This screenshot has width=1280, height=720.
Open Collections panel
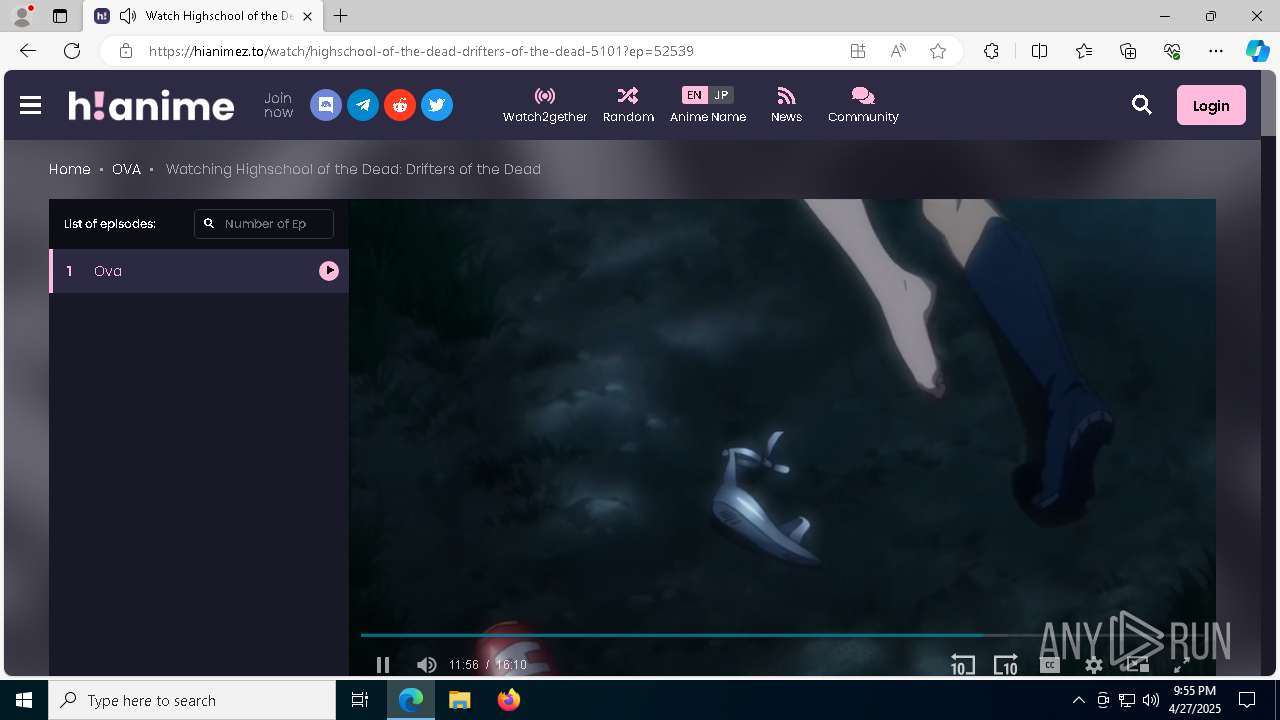tap(1128, 51)
